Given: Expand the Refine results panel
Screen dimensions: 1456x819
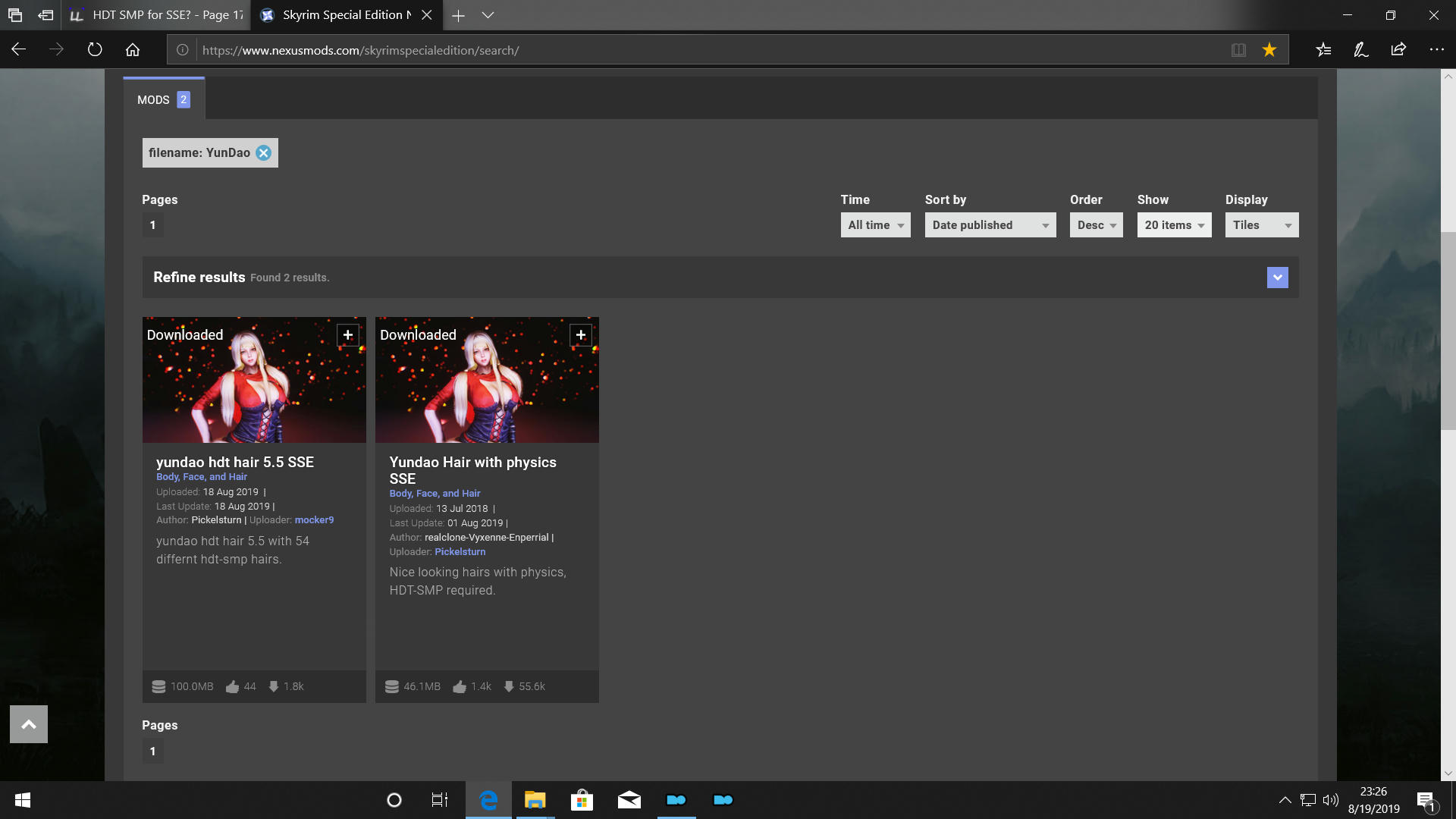Looking at the screenshot, I should pos(1277,278).
